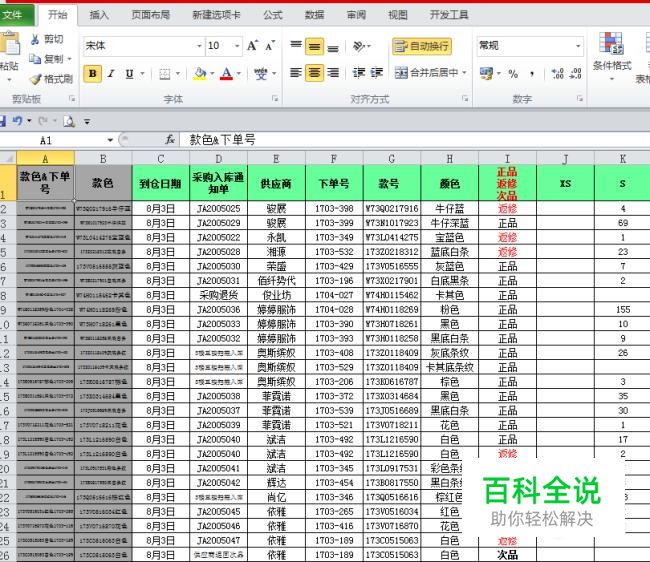Click the cell borders icon
Image resolution: width=650 pixels, height=562 pixels.
(x=165, y=74)
